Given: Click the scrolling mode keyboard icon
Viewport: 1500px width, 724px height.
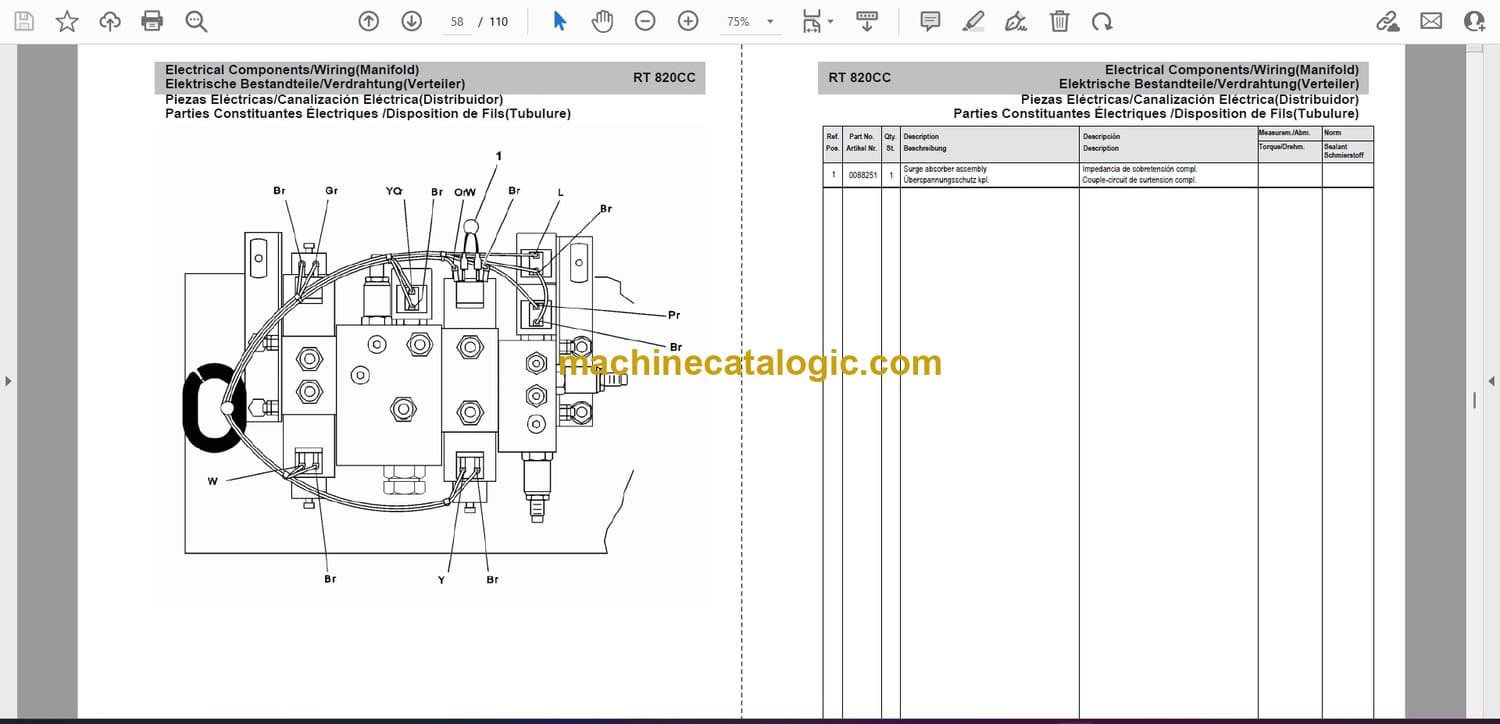Looking at the screenshot, I should [x=867, y=21].
